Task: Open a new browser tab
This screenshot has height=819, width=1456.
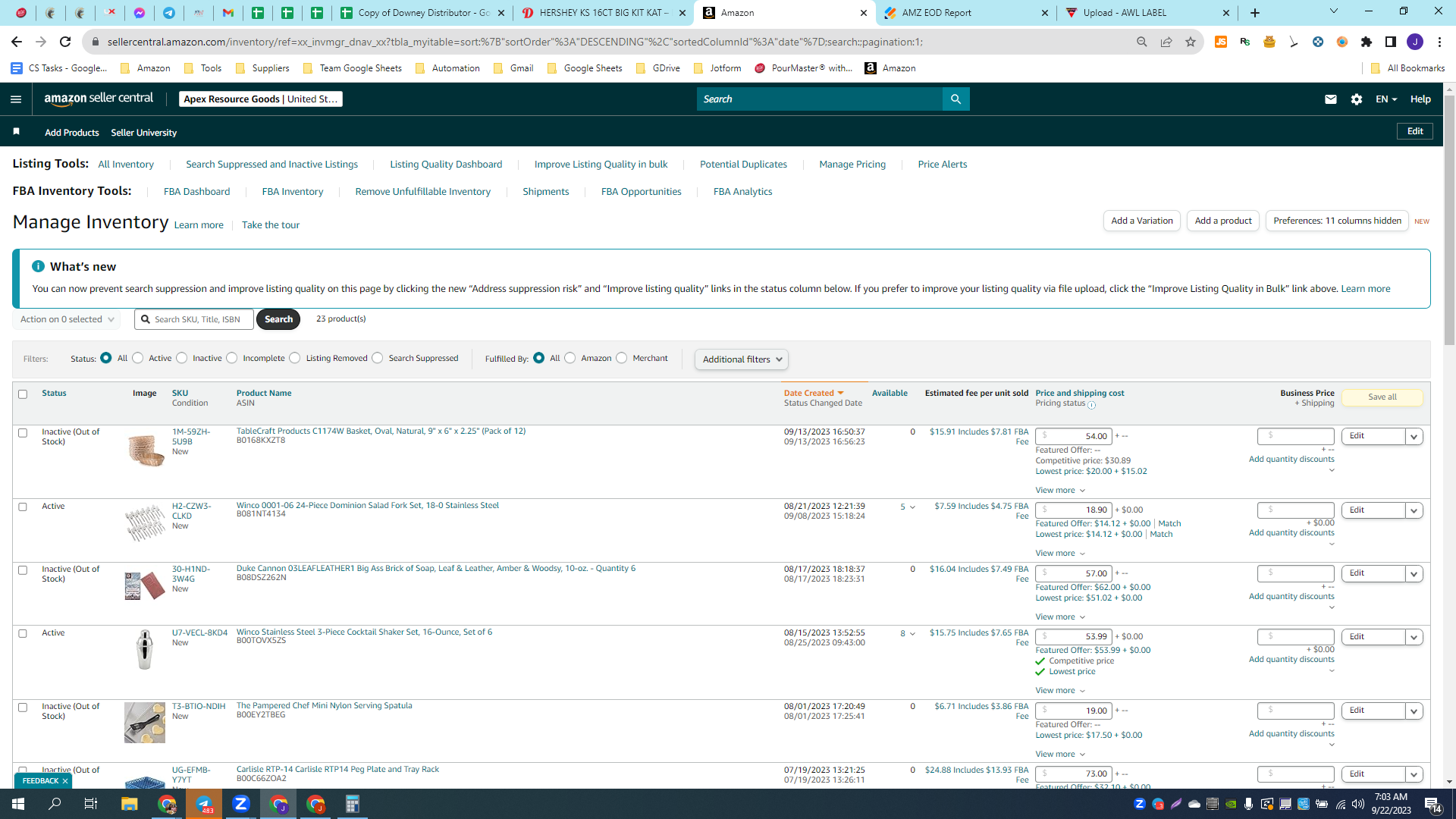Action: click(1255, 13)
